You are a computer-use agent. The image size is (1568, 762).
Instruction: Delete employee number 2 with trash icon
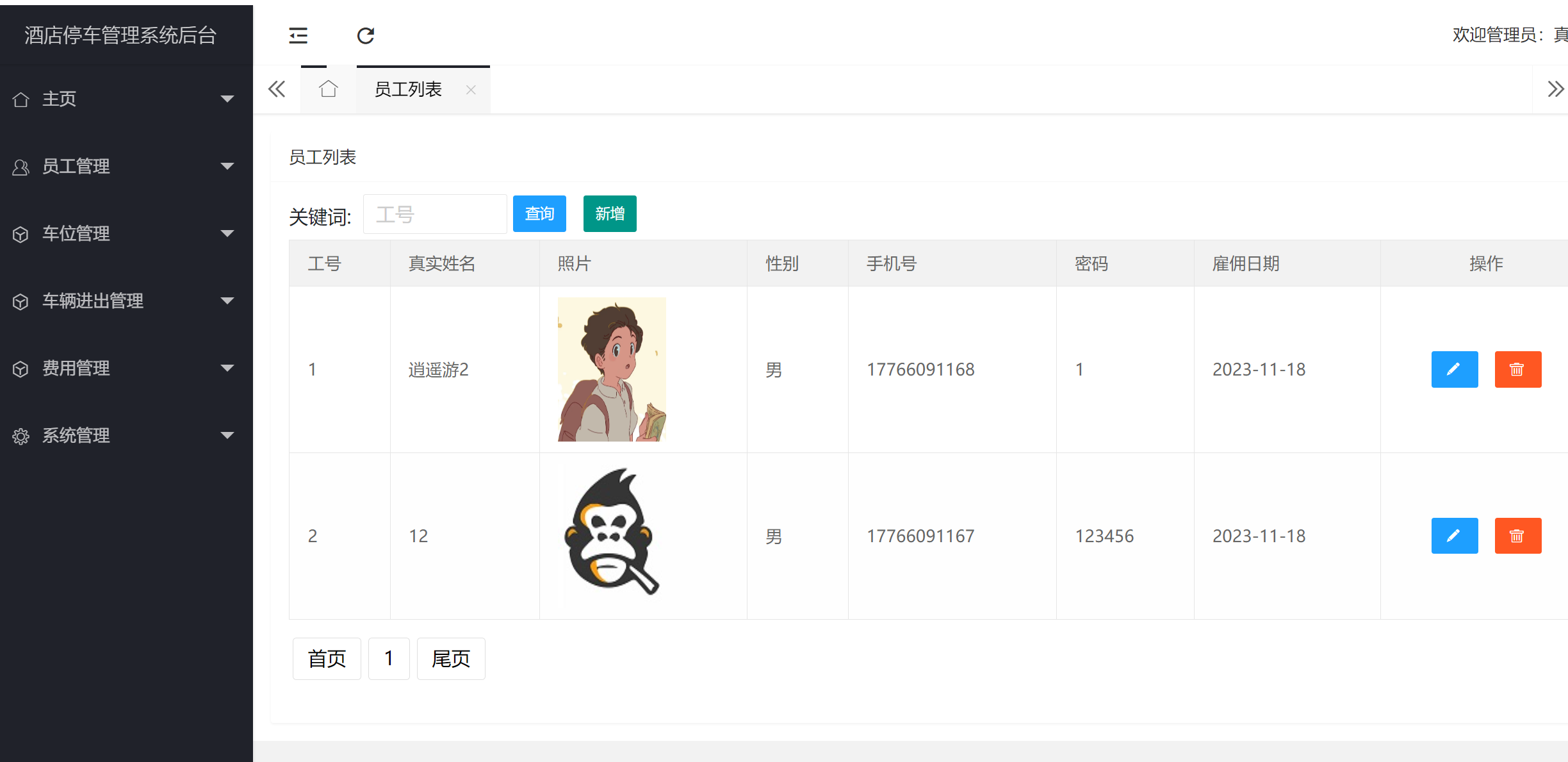[x=1517, y=536]
